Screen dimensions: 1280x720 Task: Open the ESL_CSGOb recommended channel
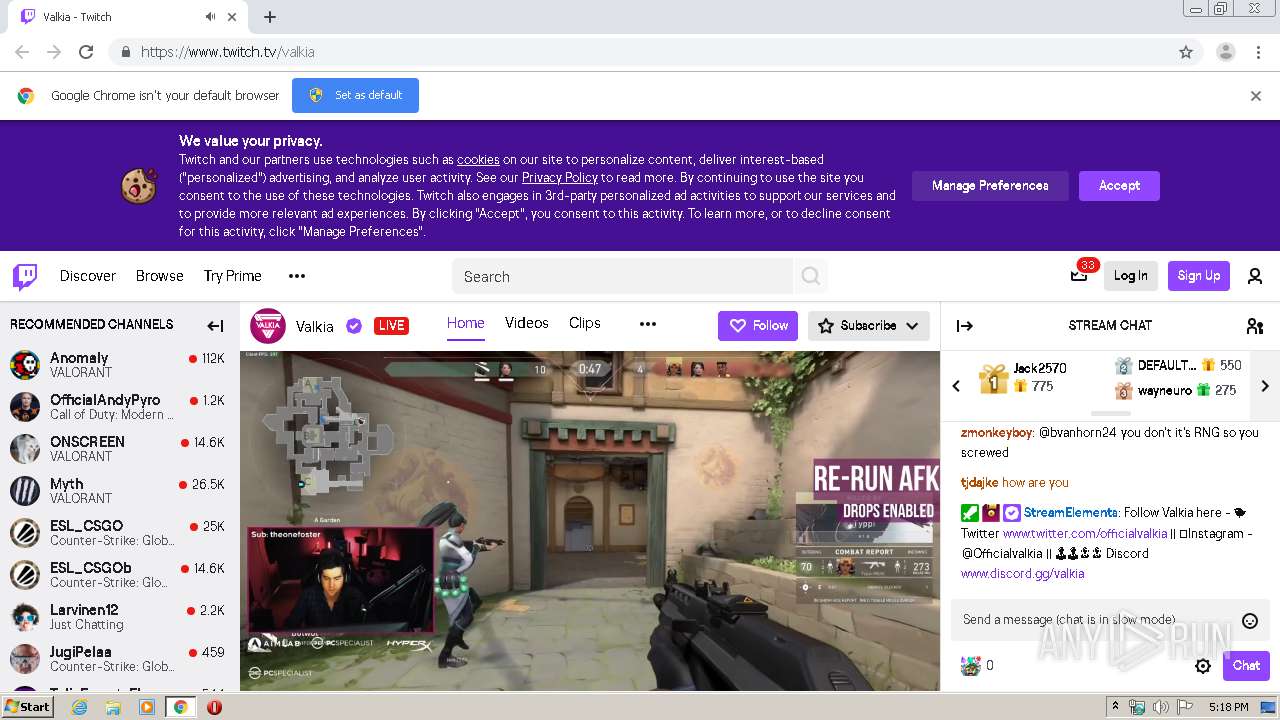(x=120, y=575)
